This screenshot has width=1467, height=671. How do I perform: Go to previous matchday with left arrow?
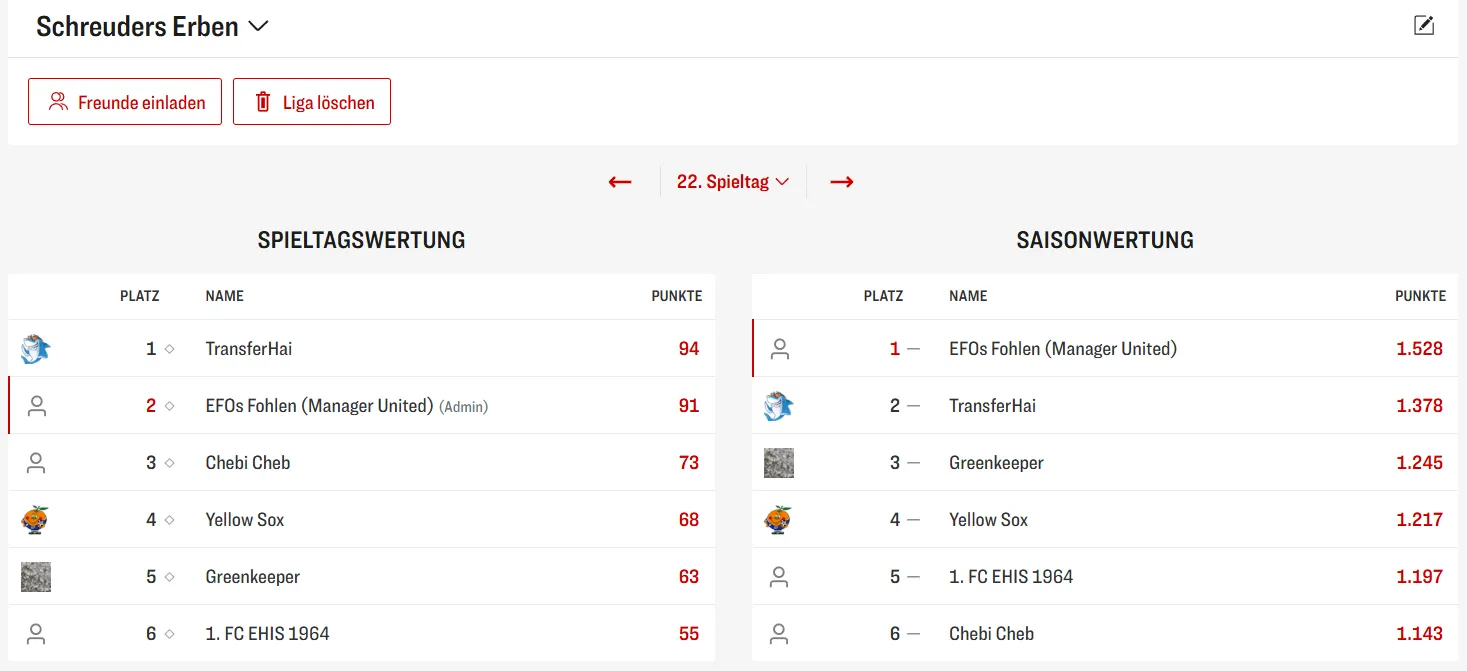coord(620,182)
